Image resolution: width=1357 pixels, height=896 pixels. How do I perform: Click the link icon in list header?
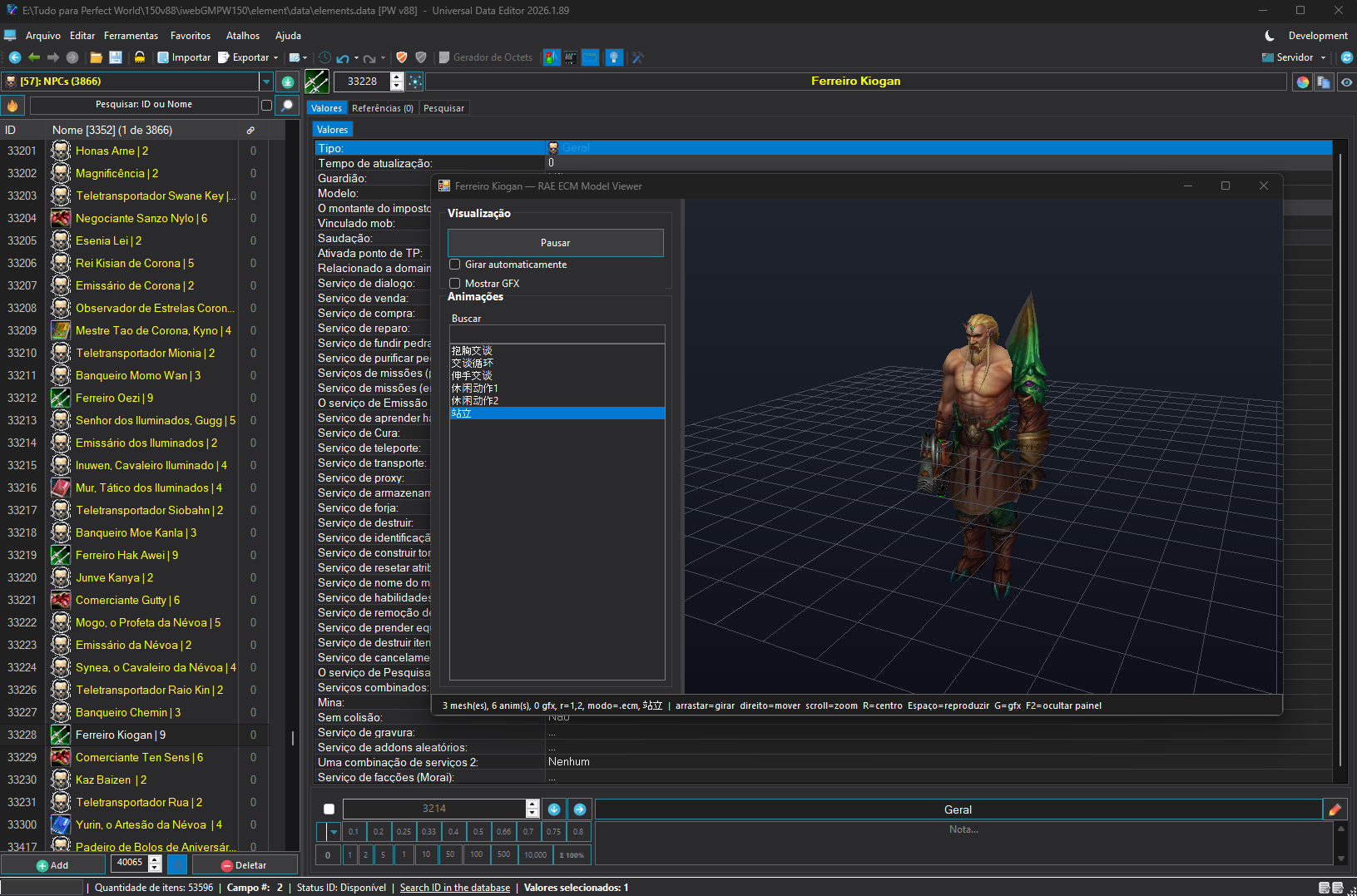pos(250,130)
